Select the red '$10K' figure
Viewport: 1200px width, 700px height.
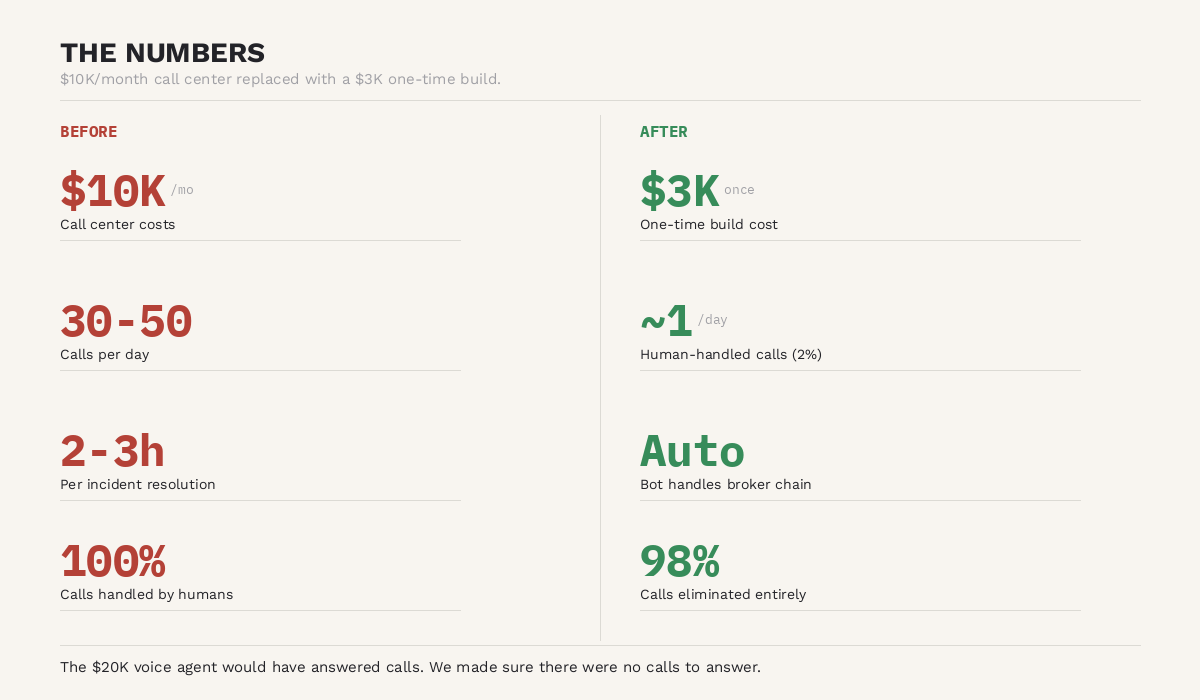click(x=112, y=191)
